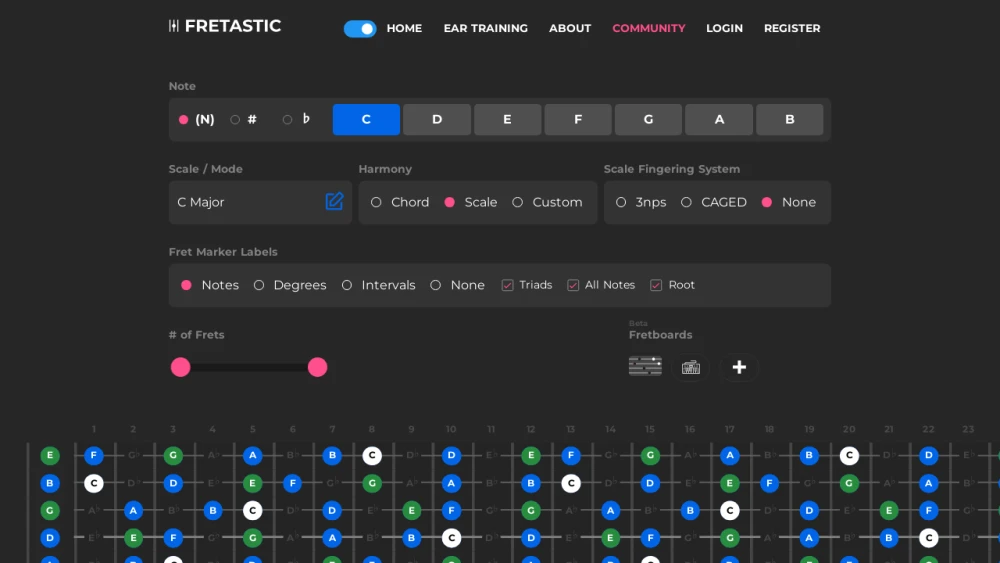Click the open high E string note
The height and width of the screenshot is (563, 1000).
click(50, 455)
